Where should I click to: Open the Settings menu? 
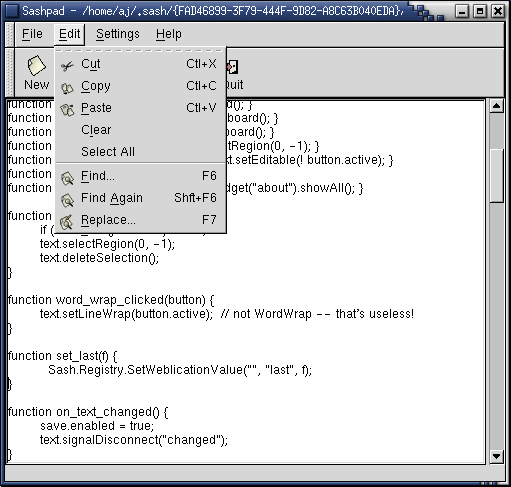118,34
